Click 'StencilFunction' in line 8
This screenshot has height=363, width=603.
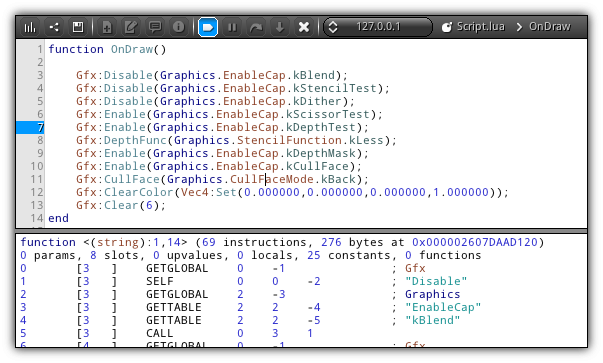click(x=289, y=140)
